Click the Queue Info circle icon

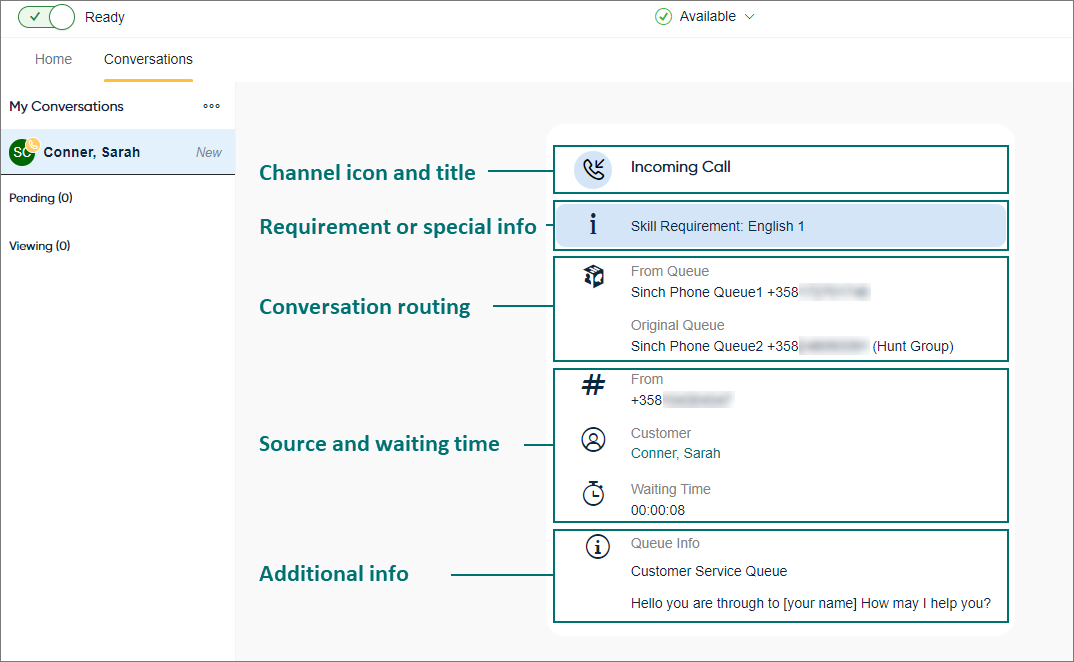pyautogui.click(x=597, y=546)
